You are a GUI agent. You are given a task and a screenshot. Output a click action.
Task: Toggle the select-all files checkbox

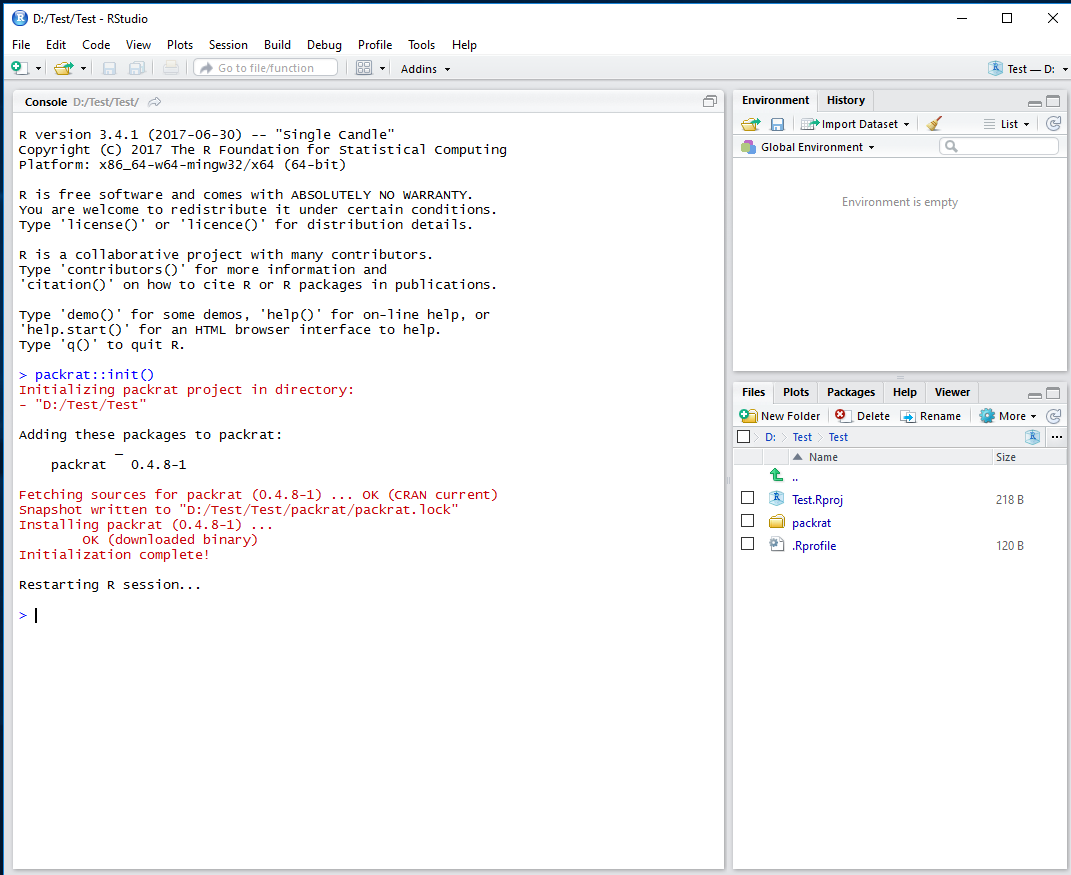(744, 436)
